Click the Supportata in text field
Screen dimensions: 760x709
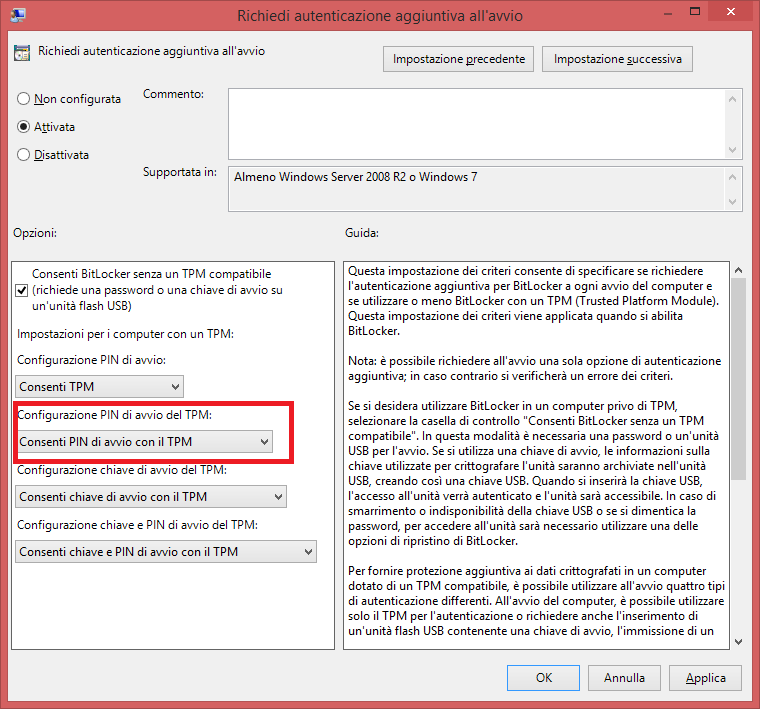(477, 189)
